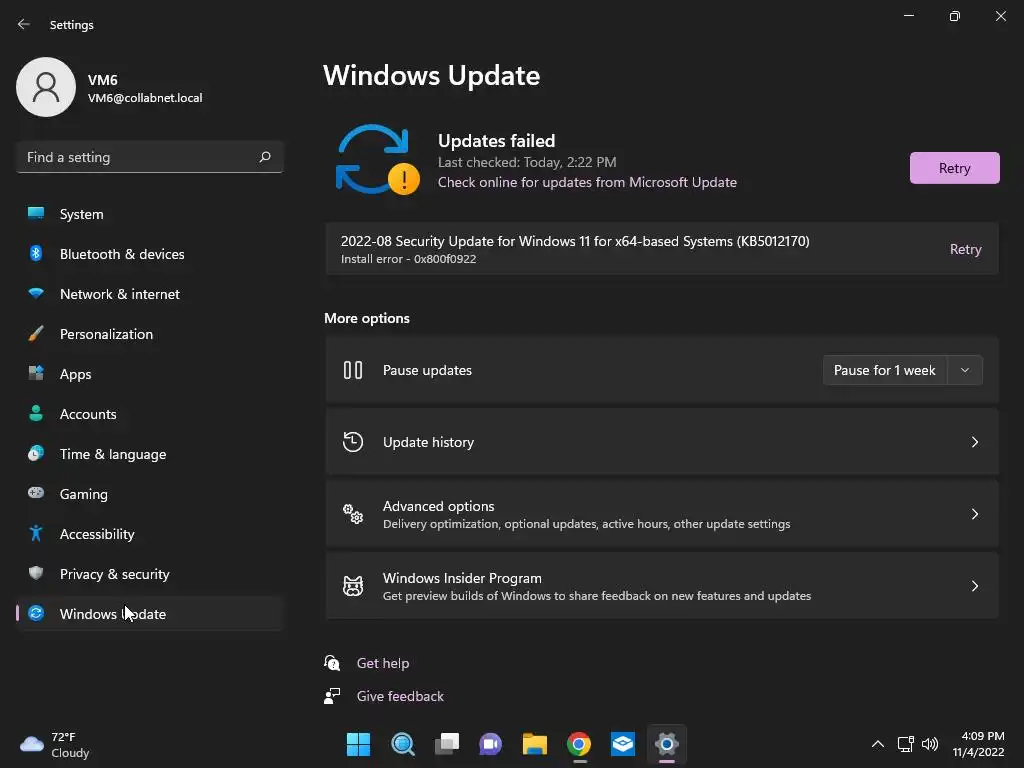Go to Accounts settings
The image size is (1024, 768).
[x=150, y=414]
